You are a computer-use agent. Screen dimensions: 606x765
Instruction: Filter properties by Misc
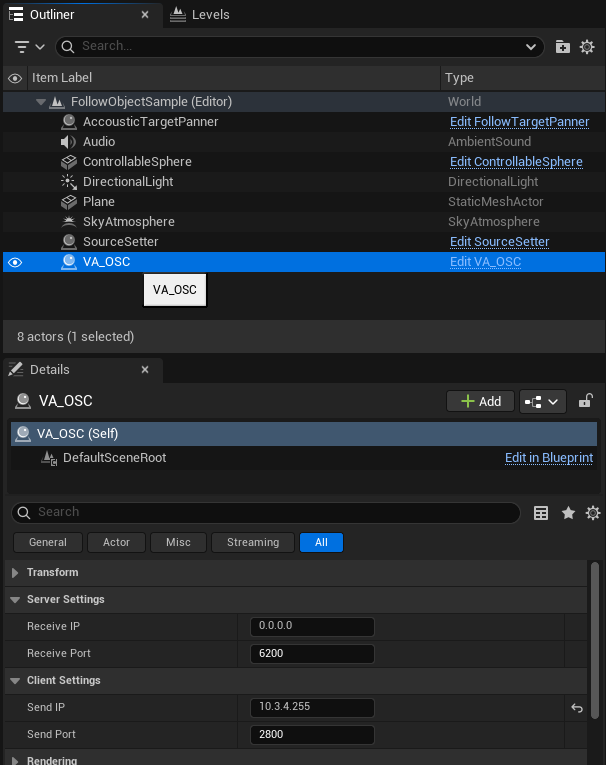point(178,543)
